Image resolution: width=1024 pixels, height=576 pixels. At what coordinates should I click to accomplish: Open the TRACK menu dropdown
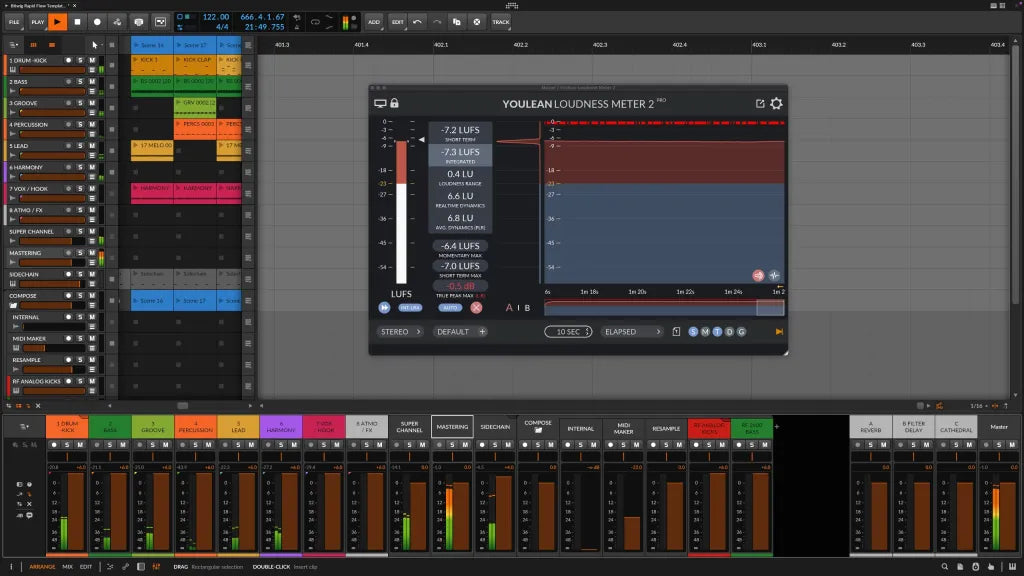501,22
